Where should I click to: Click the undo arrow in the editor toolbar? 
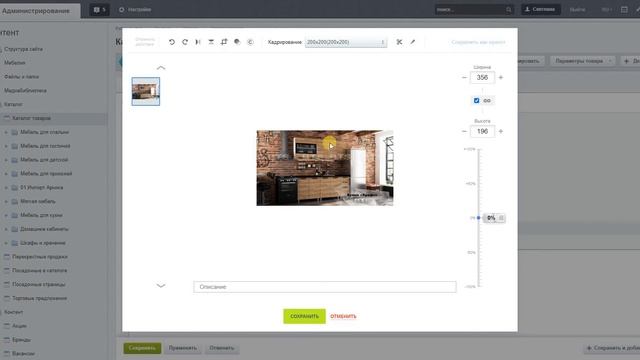[x=172, y=42]
